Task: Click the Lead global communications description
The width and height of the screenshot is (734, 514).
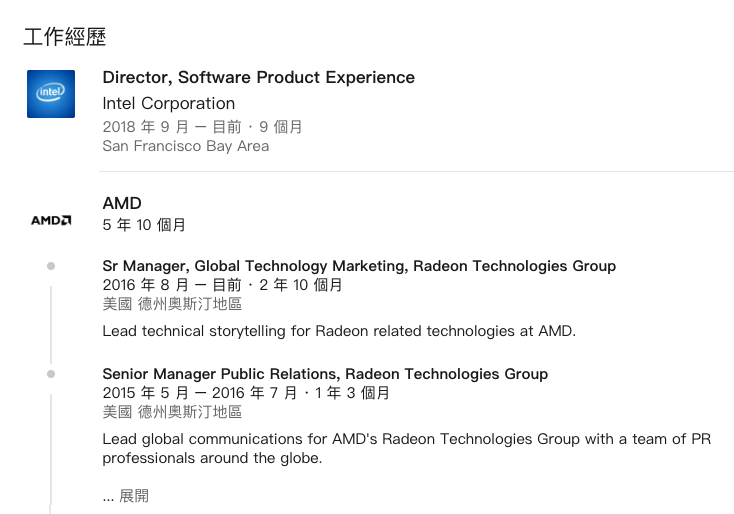Action: [407, 448]
